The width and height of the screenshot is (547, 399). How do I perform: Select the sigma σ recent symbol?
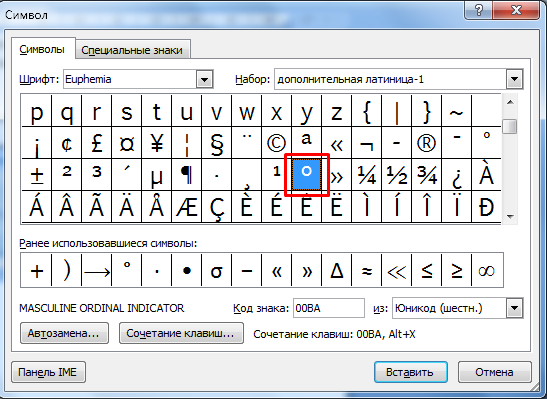click(x=216, y=270)
